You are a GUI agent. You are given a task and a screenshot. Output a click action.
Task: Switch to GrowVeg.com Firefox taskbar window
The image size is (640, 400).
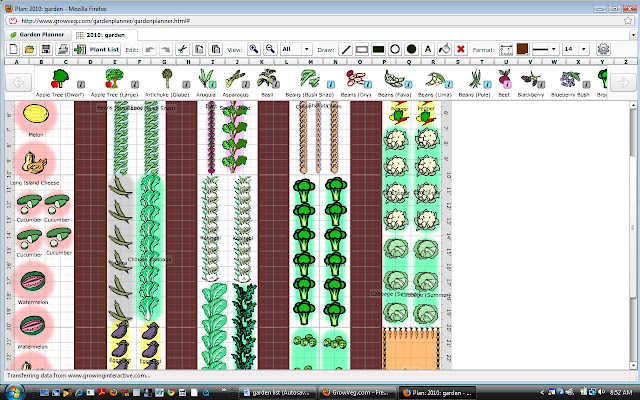pyautogui.click(x=357, y=393)
